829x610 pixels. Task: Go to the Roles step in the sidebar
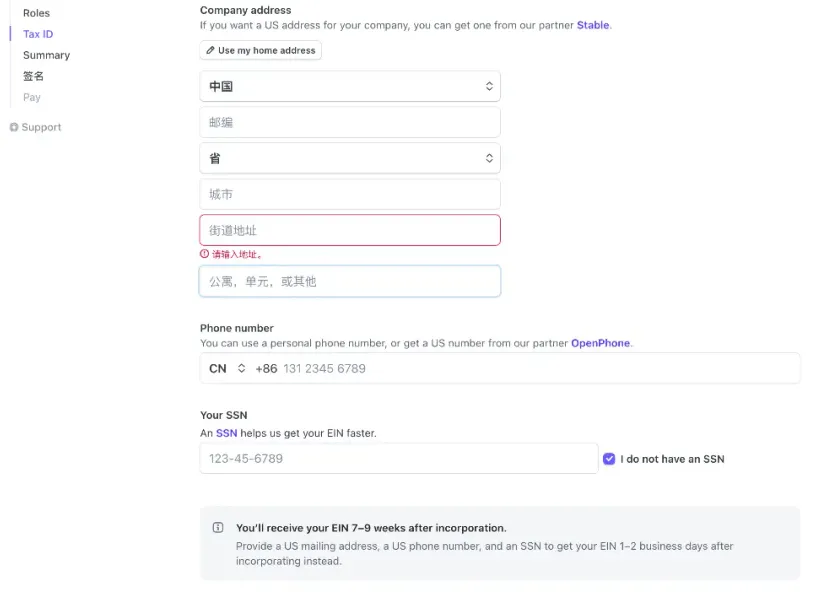coord(36,13)
